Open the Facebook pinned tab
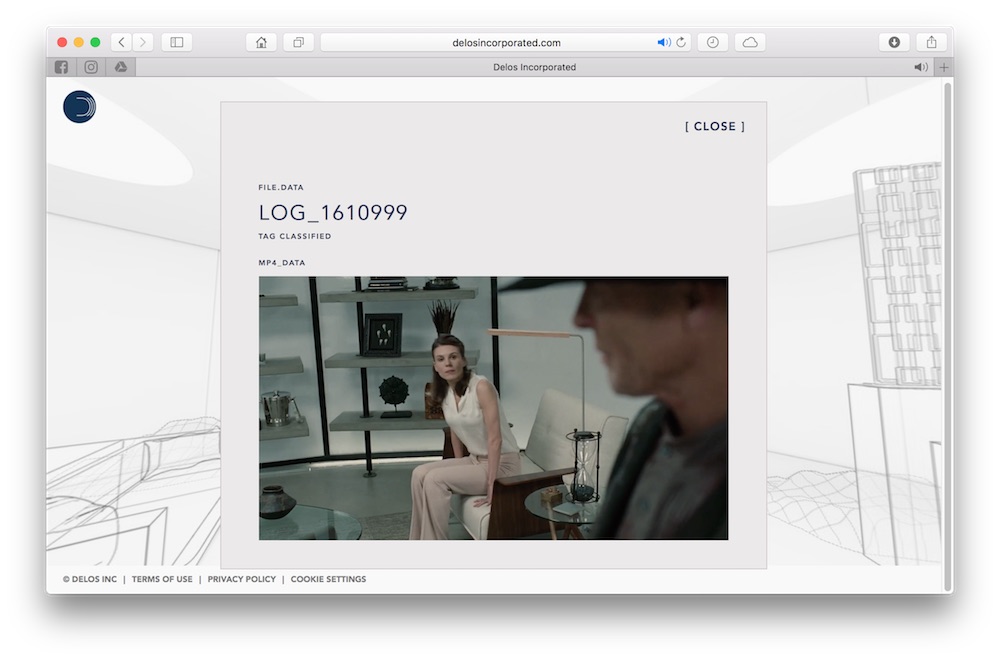The width and height of the screenshot is (1000, 660). [61, 67]
